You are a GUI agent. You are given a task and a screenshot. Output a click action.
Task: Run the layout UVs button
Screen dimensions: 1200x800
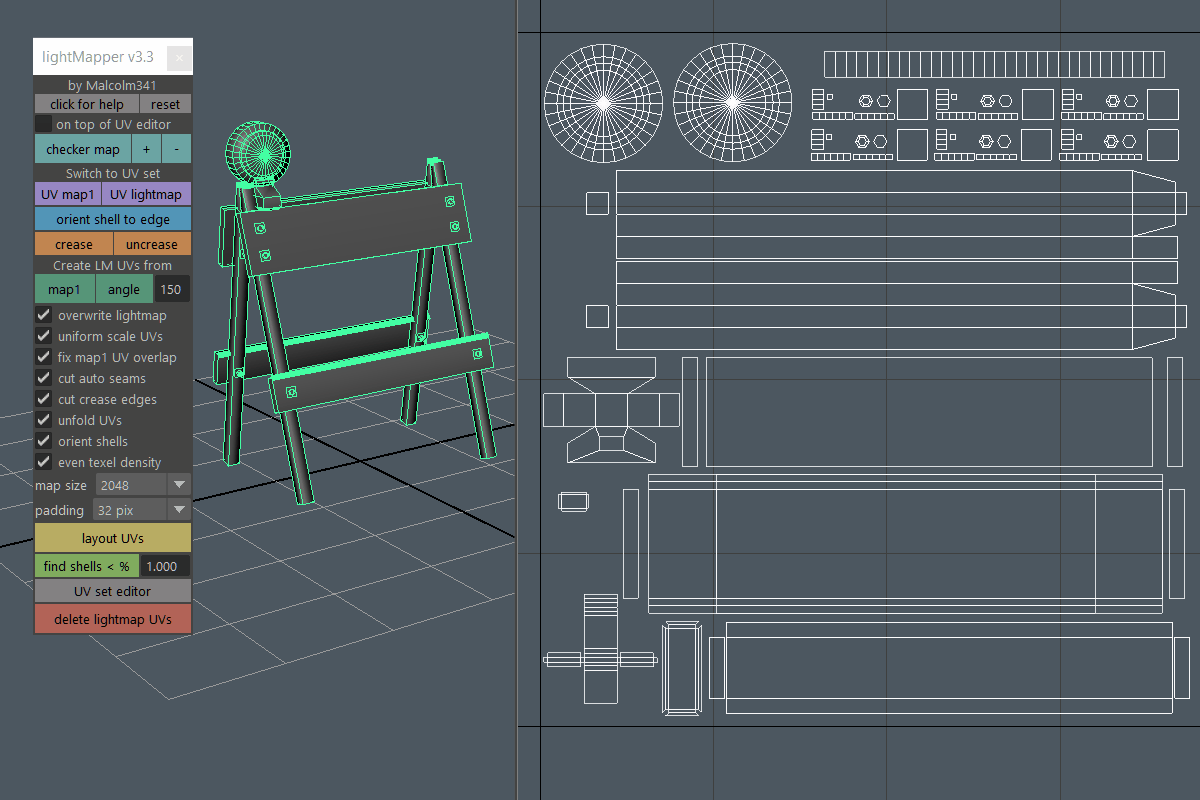click(113, 538)
